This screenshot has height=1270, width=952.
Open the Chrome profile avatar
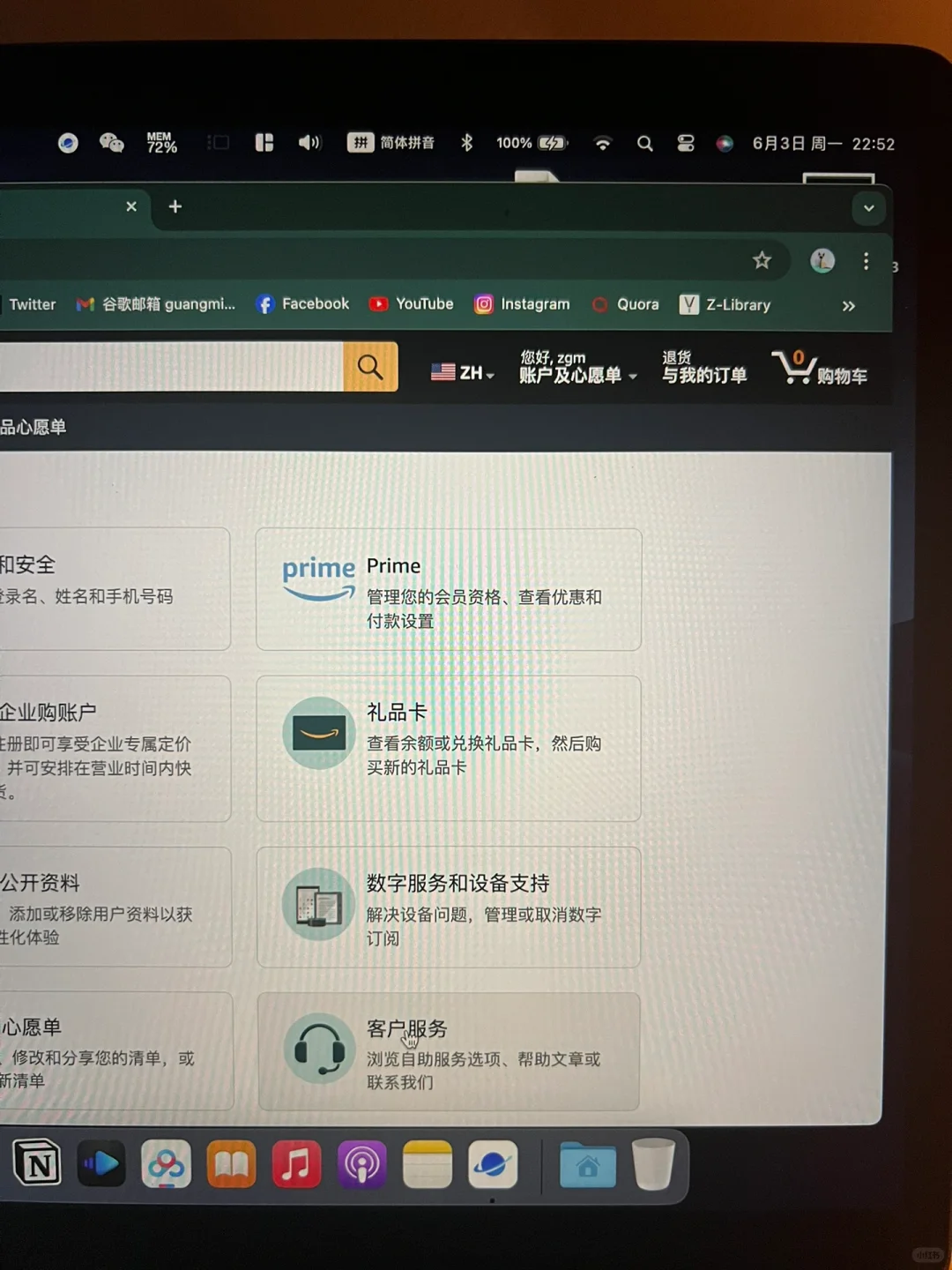click(822, 260)
